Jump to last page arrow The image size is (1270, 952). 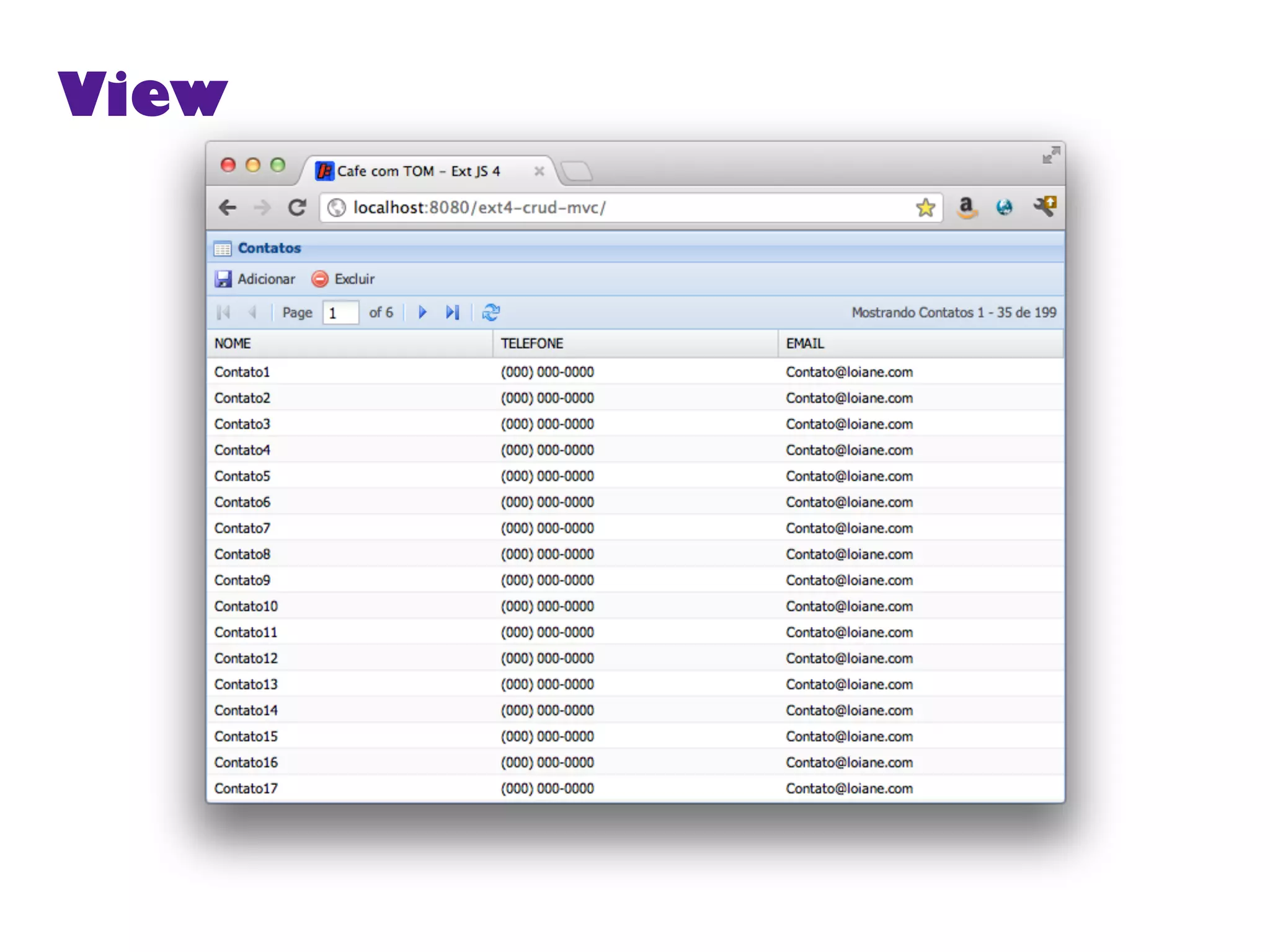(x=453, y=312)
